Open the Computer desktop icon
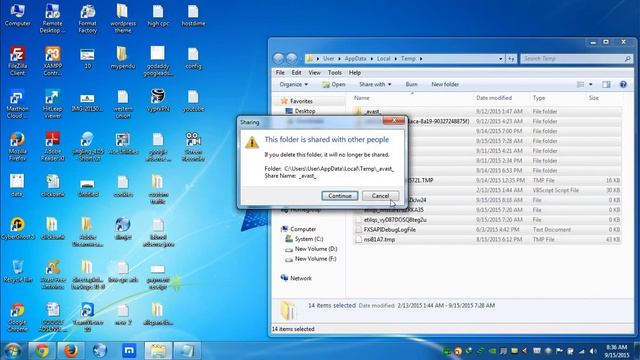 [x=18, y=16]
